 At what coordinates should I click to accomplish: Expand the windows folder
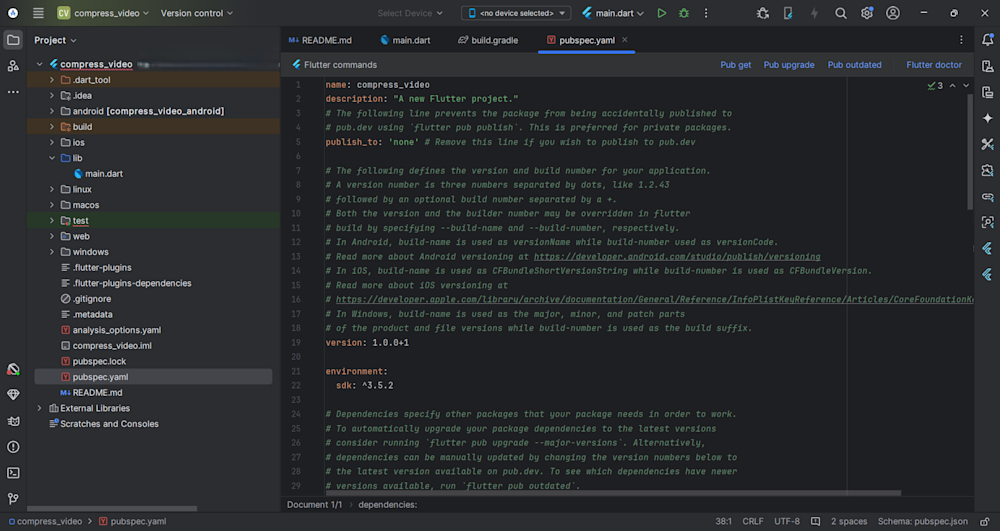(x=52, y=252)
